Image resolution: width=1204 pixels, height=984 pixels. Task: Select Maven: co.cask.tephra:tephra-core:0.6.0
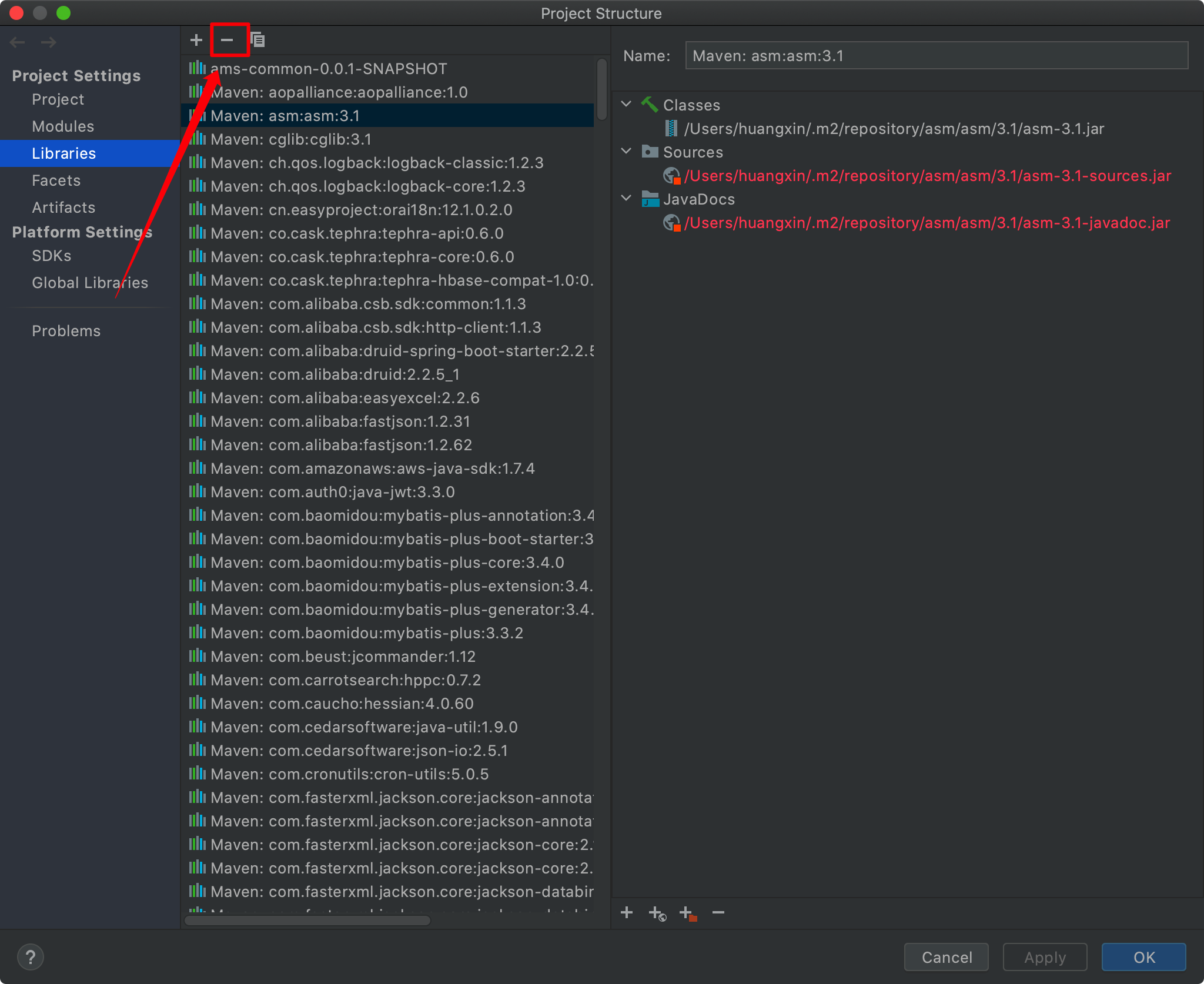pyautogui.click(x=387, y=256)
